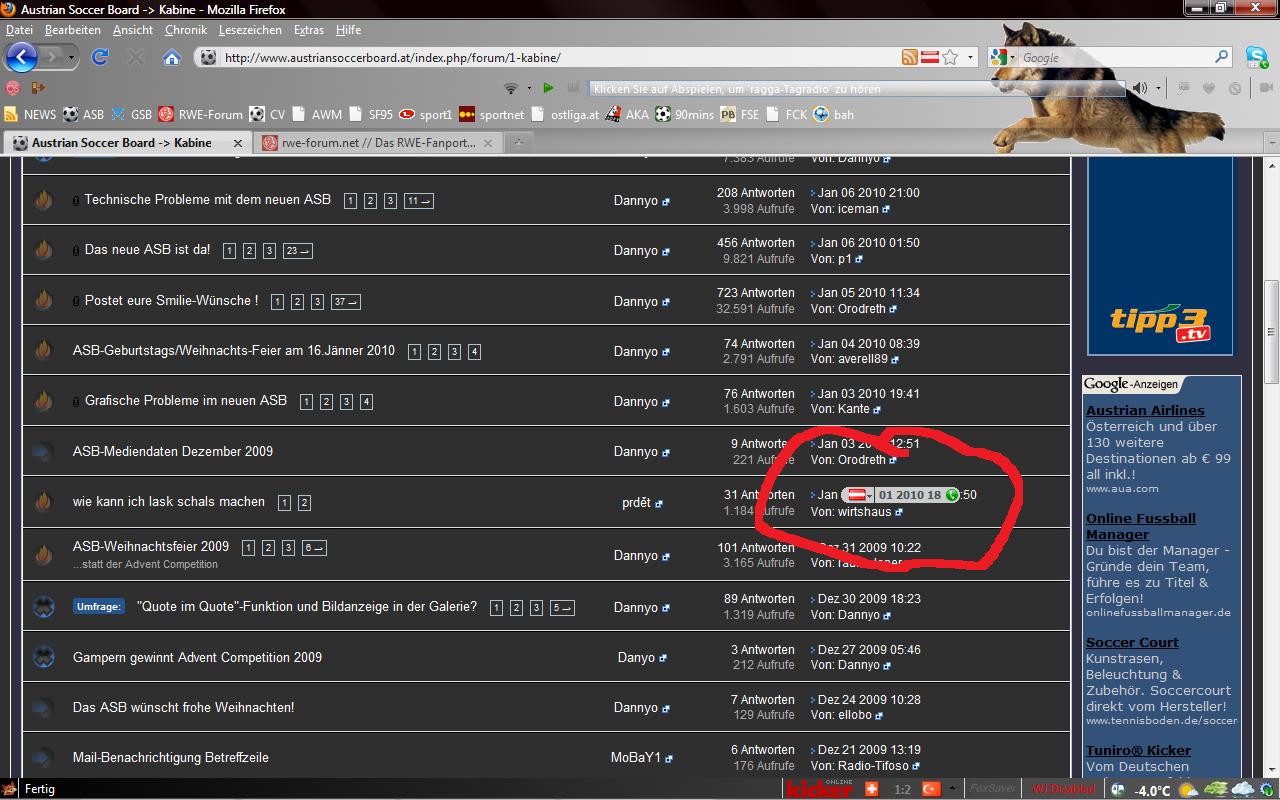Open the Online Fussball Manager ad link

(x=1141, y=526)
